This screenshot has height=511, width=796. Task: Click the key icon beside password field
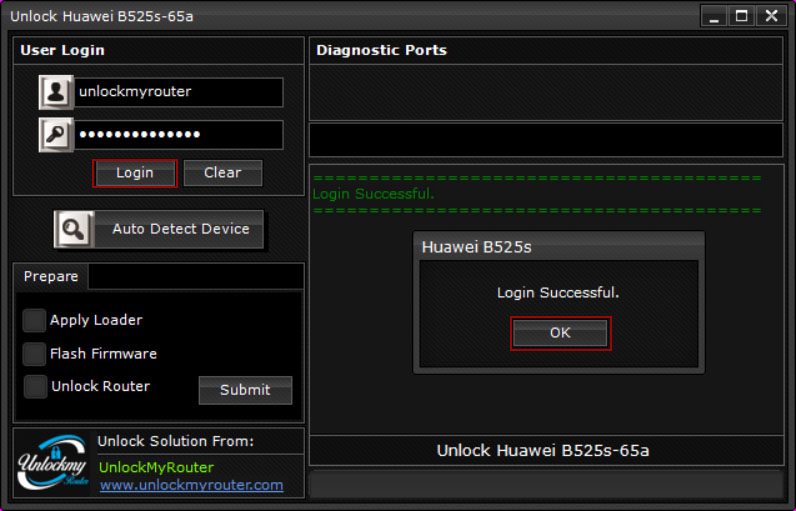(x=56, y=135)
